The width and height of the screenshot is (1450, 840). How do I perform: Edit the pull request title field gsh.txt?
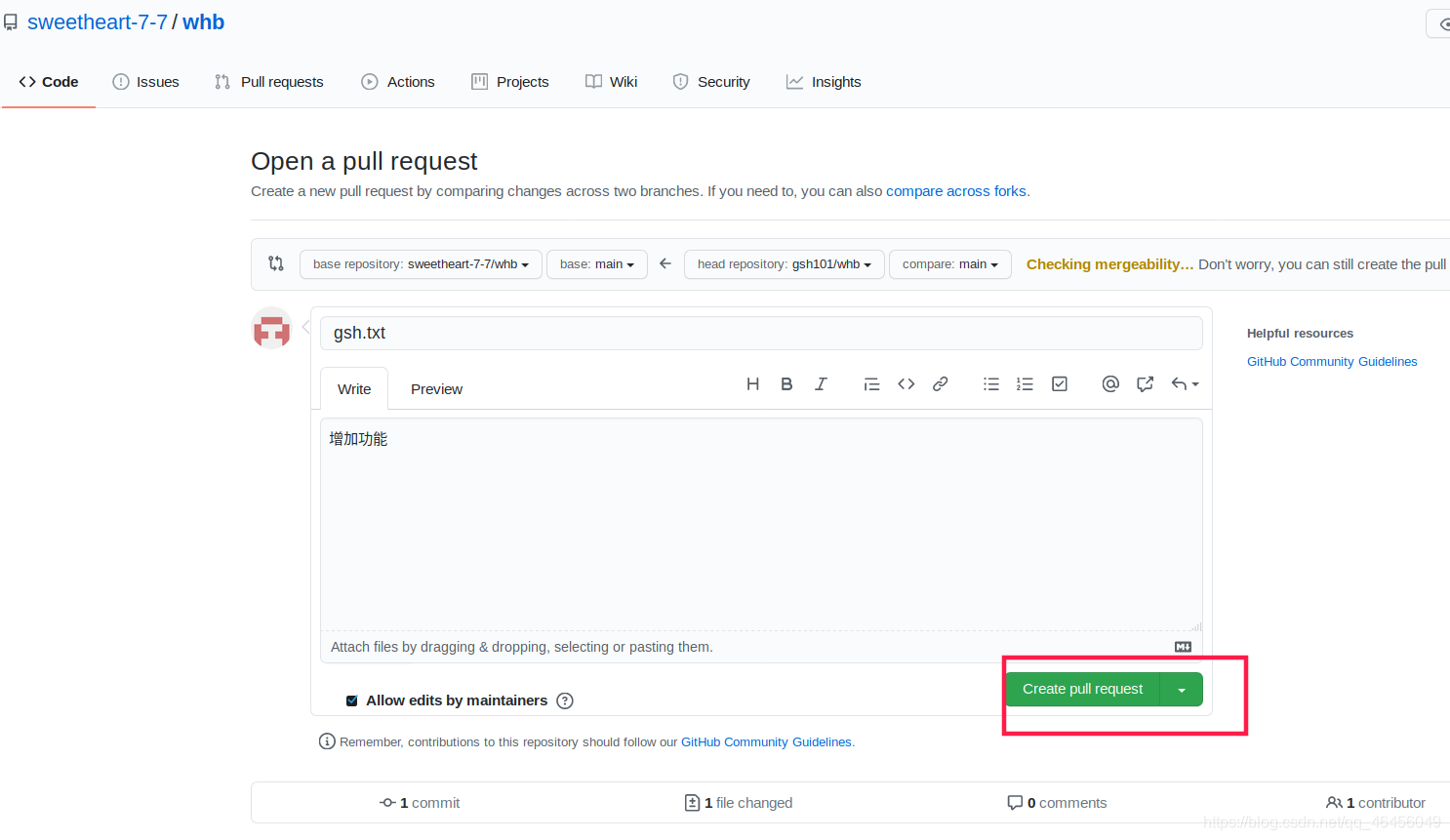click(761, 333)
